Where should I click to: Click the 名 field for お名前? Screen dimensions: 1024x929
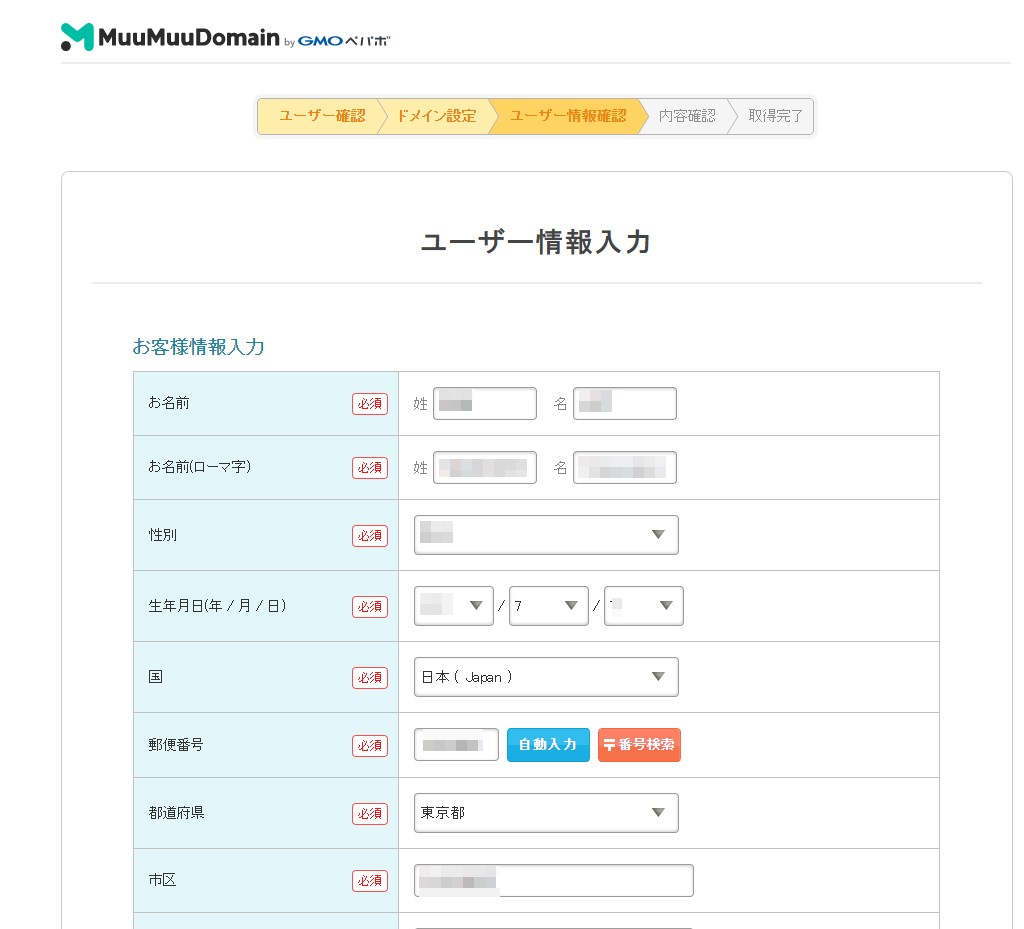coord(625,404)
